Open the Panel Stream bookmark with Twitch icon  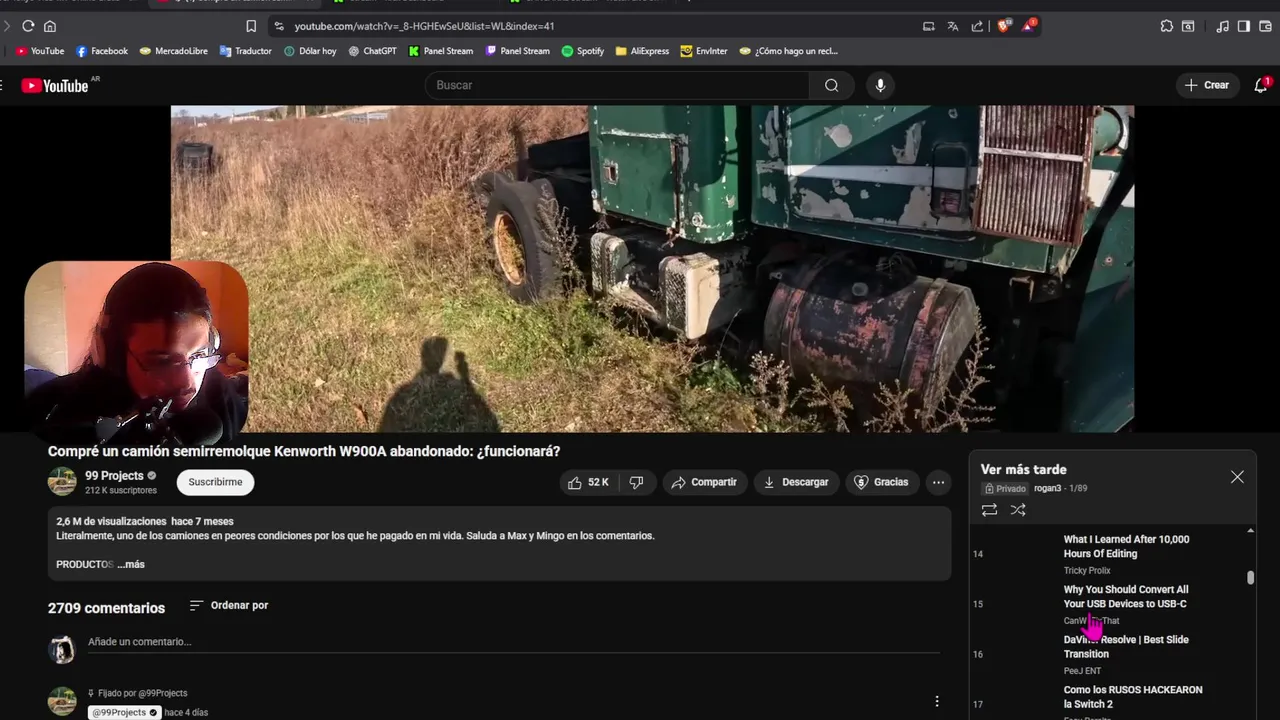pos(518,51)
